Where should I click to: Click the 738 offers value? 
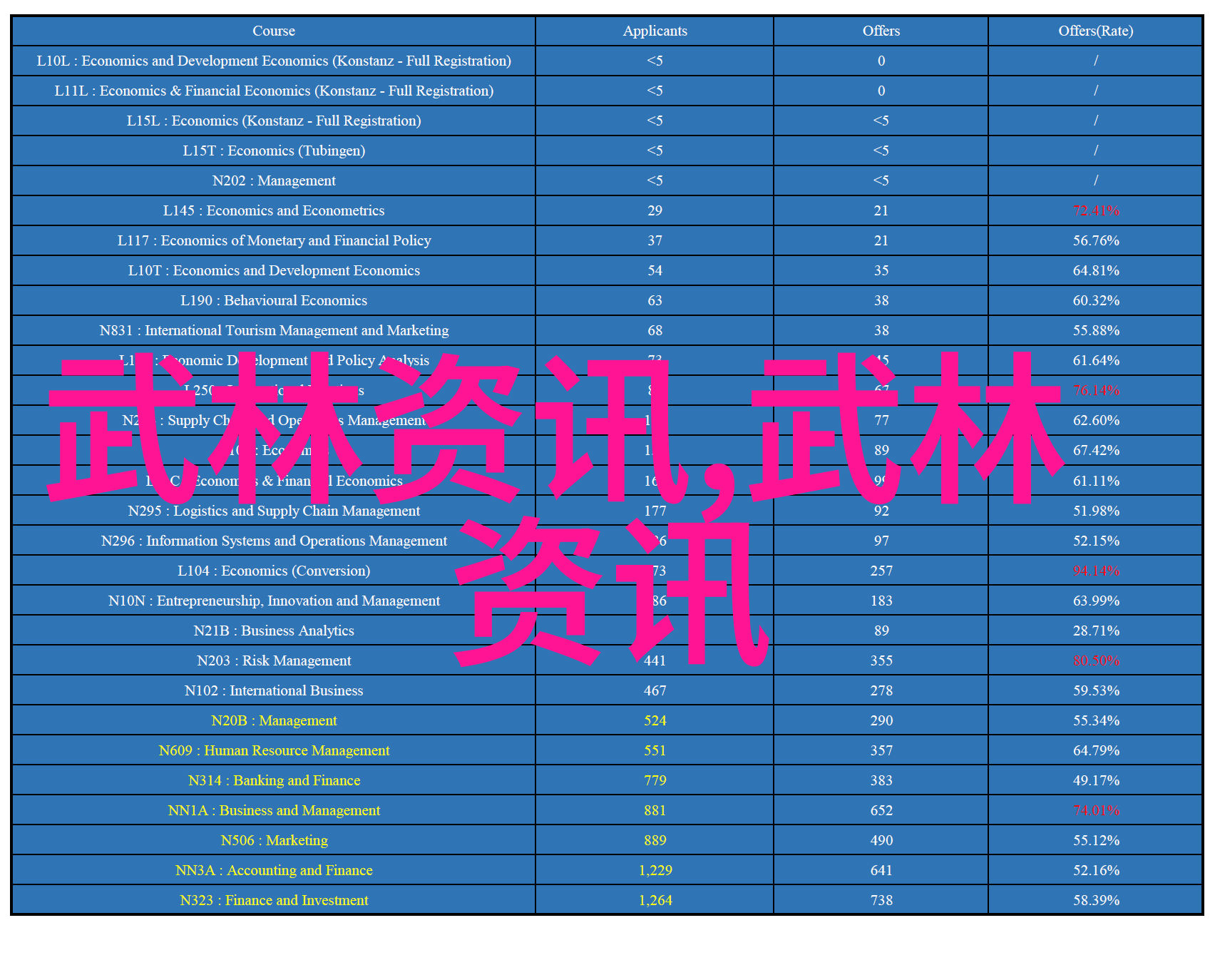[881, 900]
